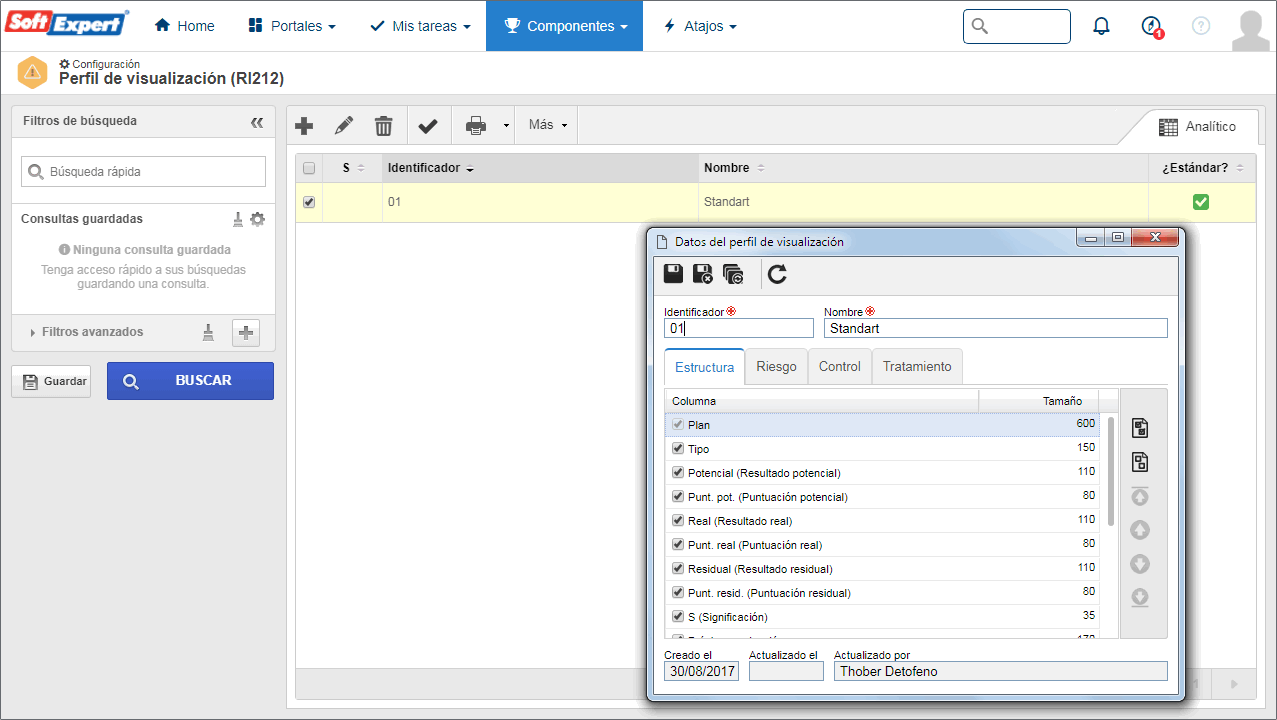Viewport: 1277px width, 720px height.
Task: Clear saved queries with broom icon
Action: (238, 219)
